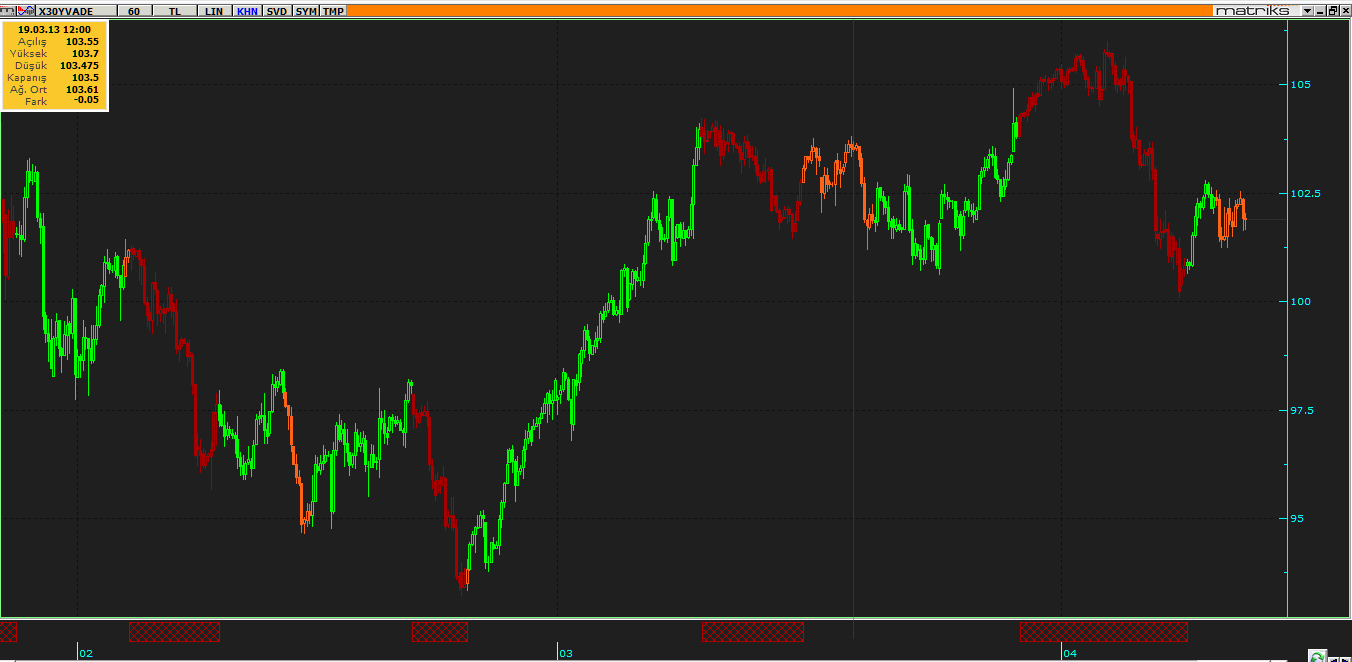Click the 03 month marker on time axis
1352x662 pixels.
click(566, 654)
